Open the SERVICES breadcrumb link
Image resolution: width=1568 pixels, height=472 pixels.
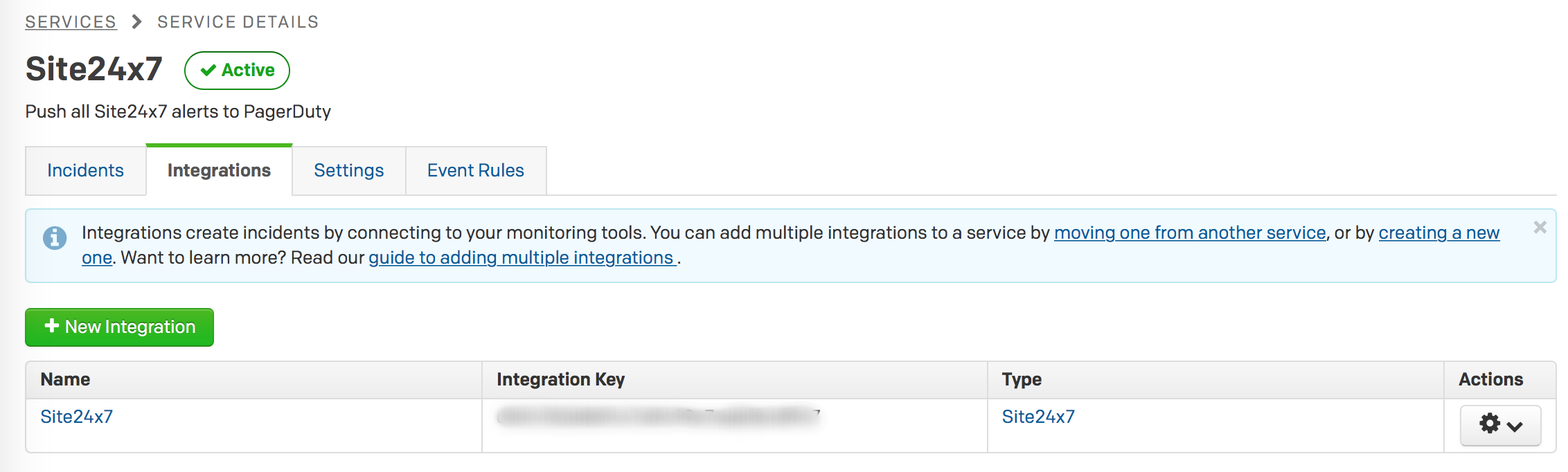70,21
